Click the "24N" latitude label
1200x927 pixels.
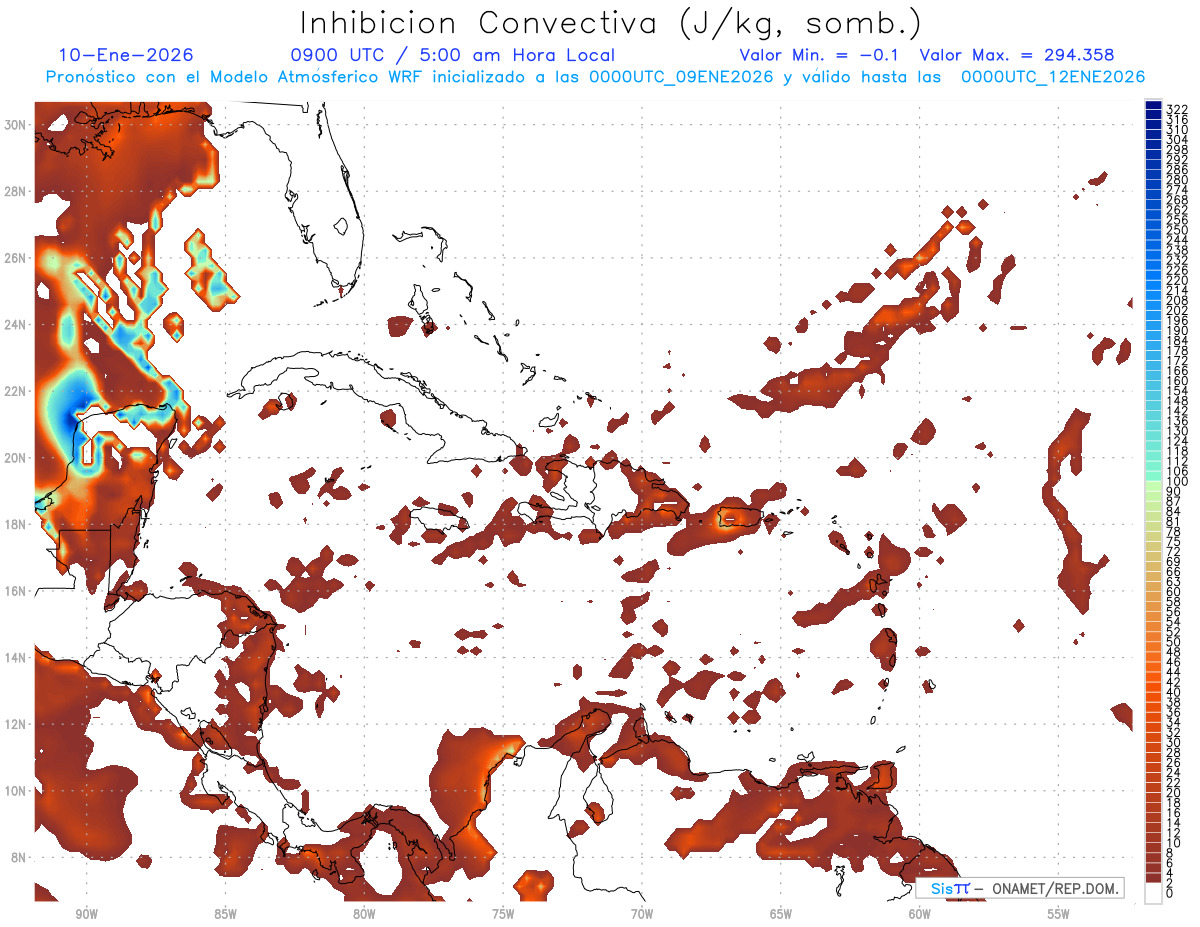[x=17, y=324]
